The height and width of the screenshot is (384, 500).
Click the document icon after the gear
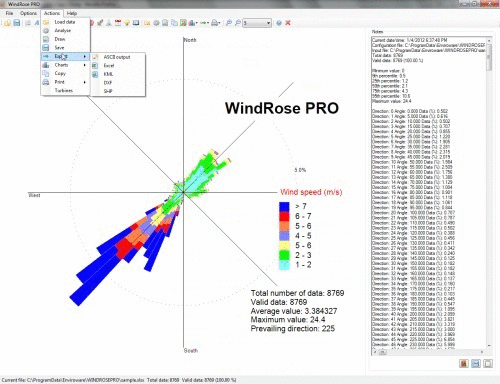click(x=165, y=23)
